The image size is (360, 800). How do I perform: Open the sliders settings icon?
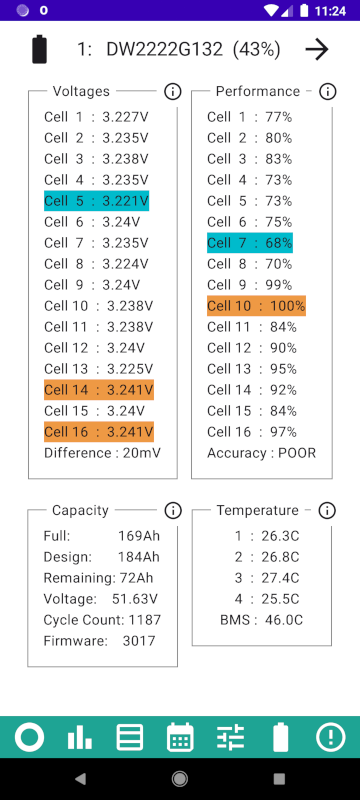point(230,738)
